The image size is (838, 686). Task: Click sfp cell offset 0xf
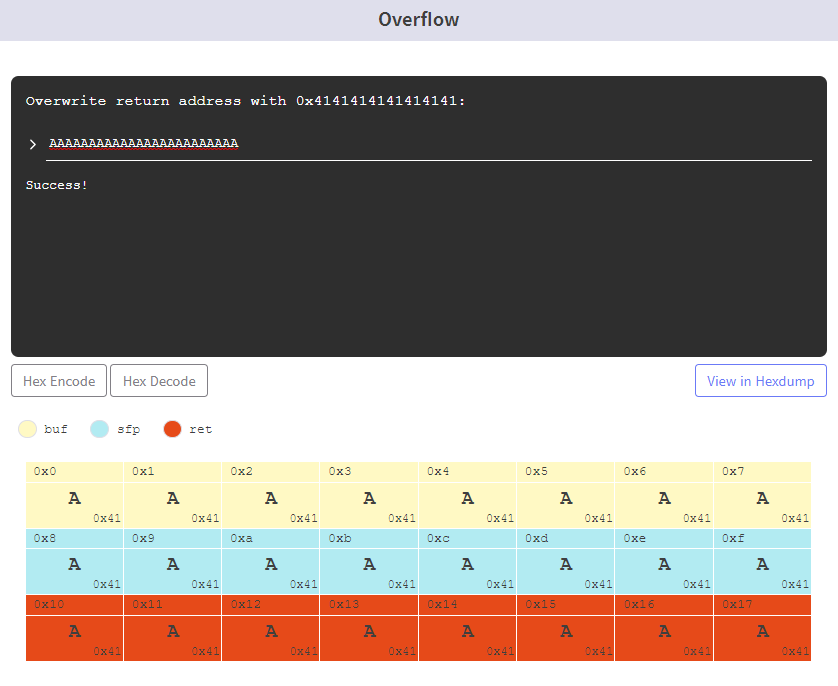tap(763, 561)
